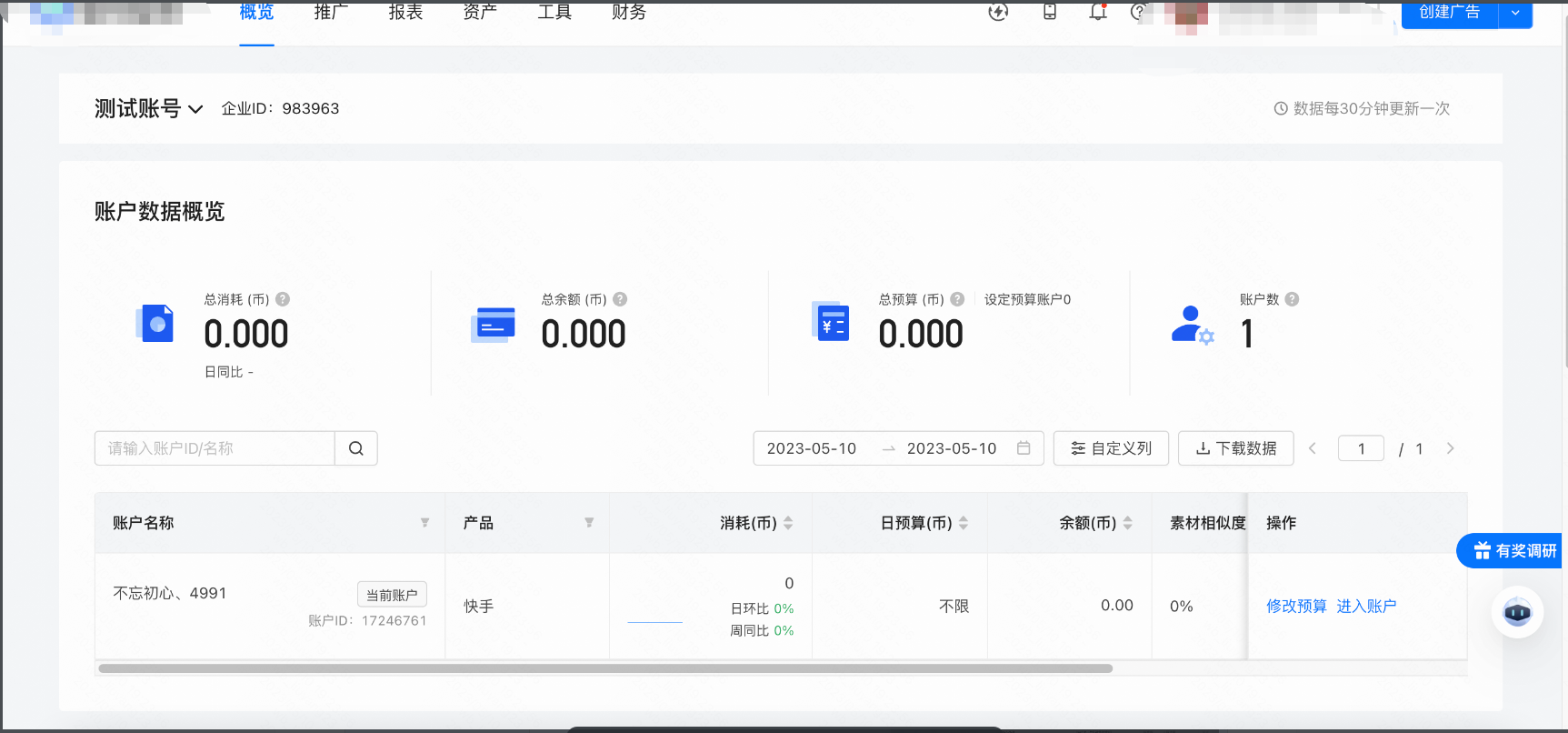The image size is (1568, 733).
Task: Go to the 资产 tab
Action: tap(480, 12)
